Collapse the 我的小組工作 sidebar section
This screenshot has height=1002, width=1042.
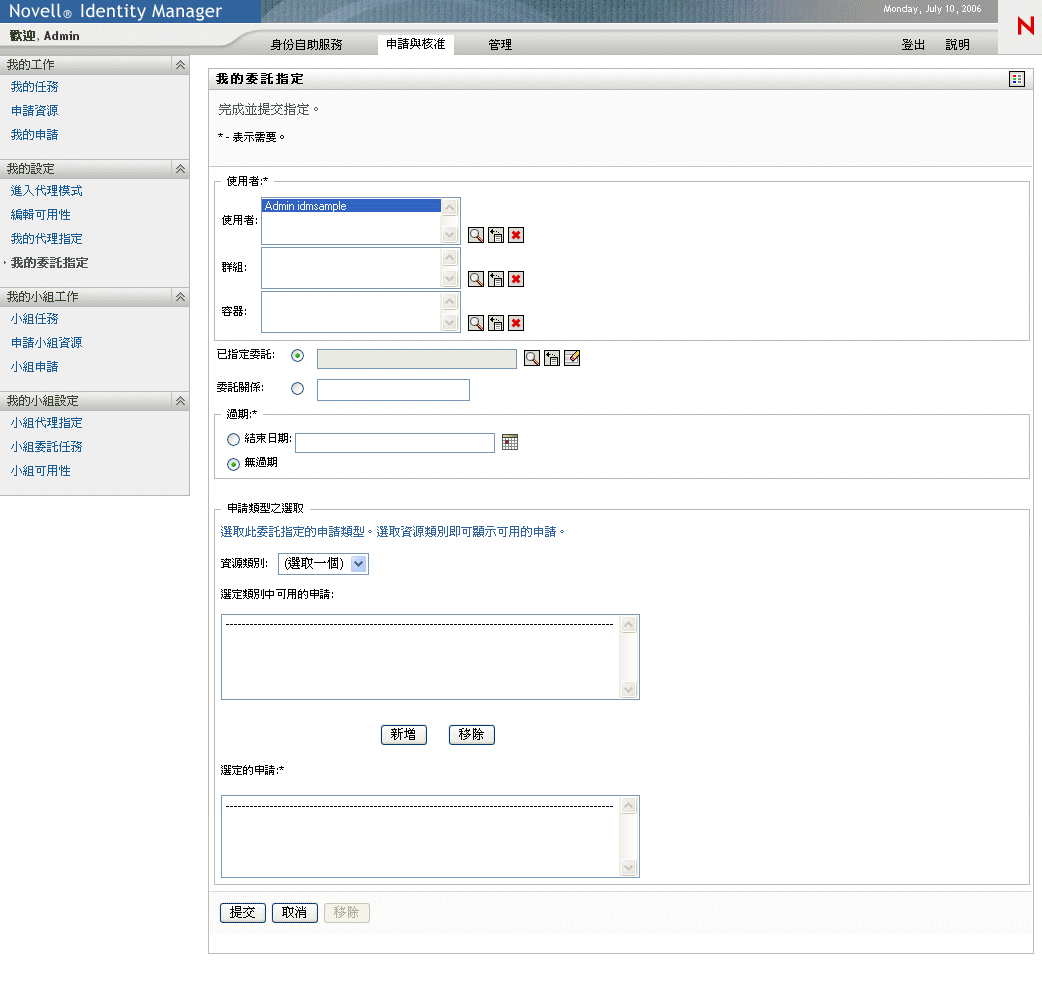coord(180,296)
